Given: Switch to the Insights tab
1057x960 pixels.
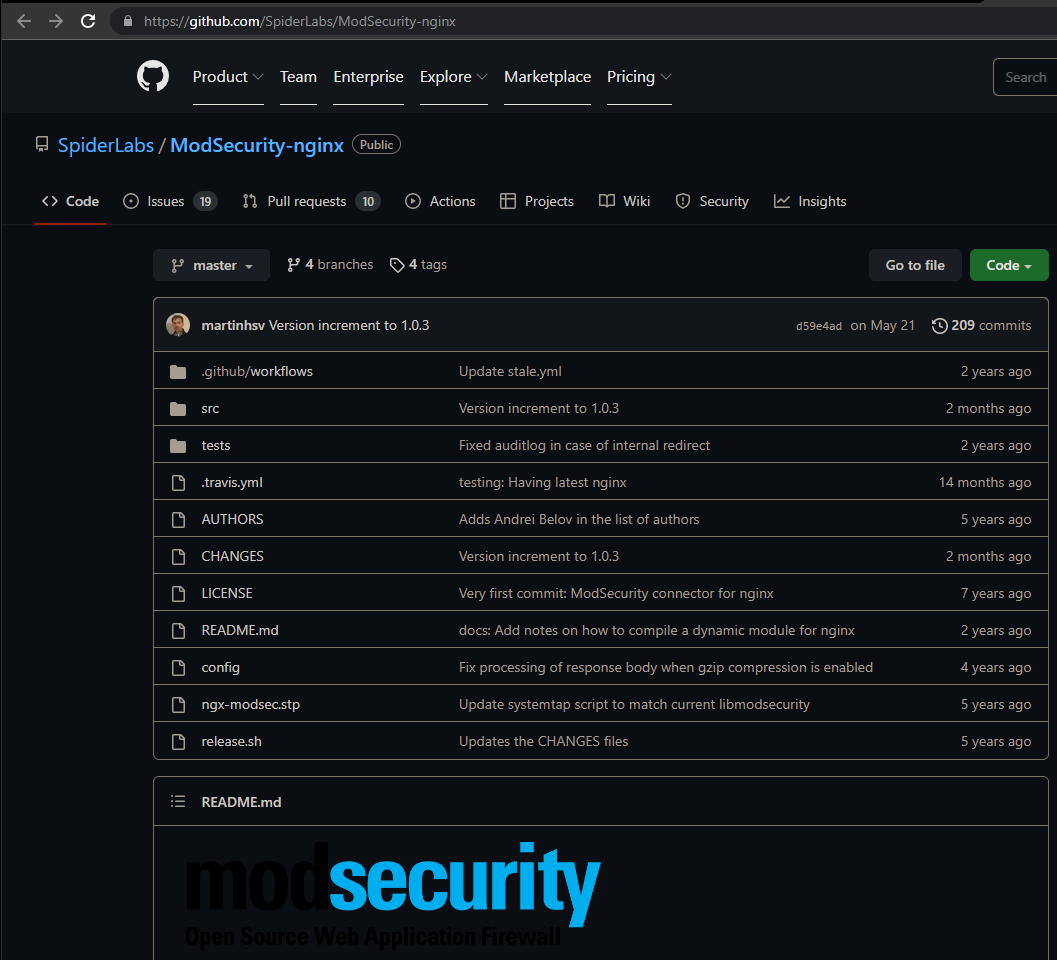Looking at the screenshot, I should 810,201.
